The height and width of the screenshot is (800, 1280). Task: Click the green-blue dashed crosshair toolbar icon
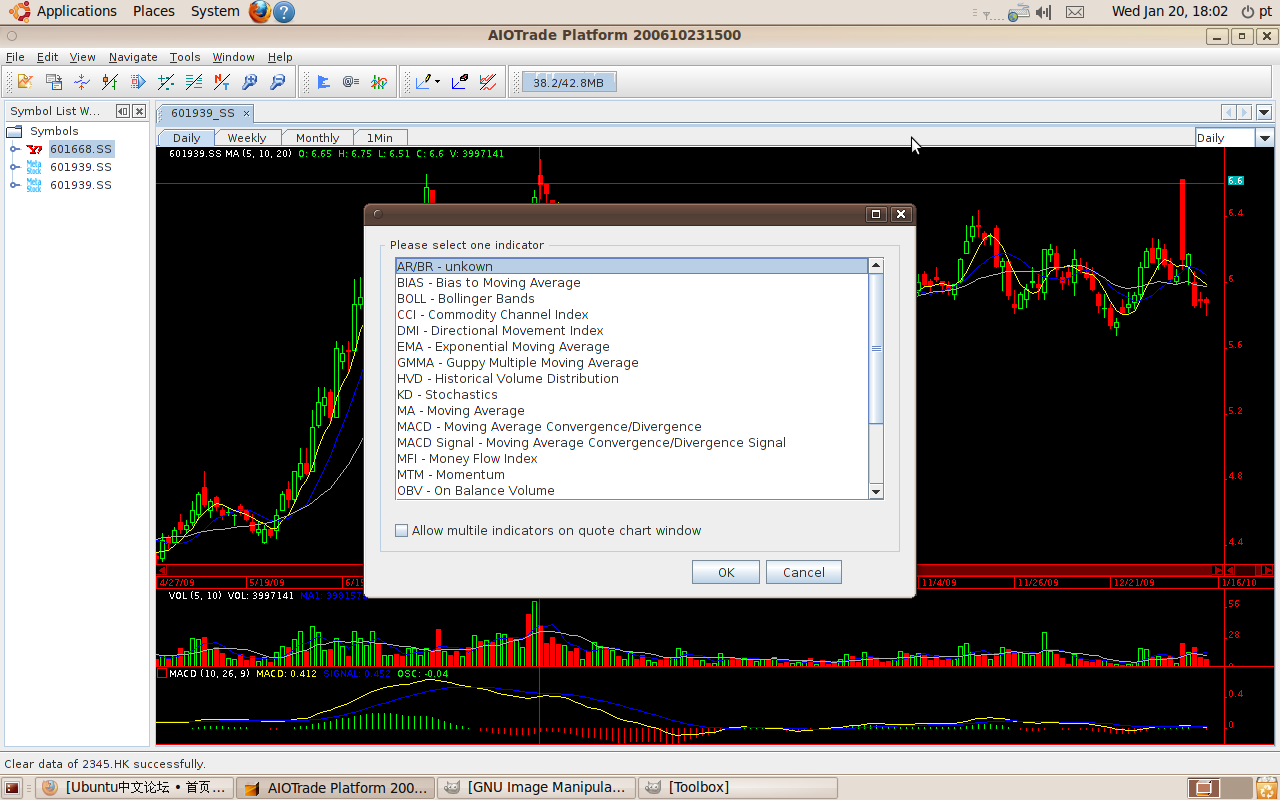pos(166,82)
